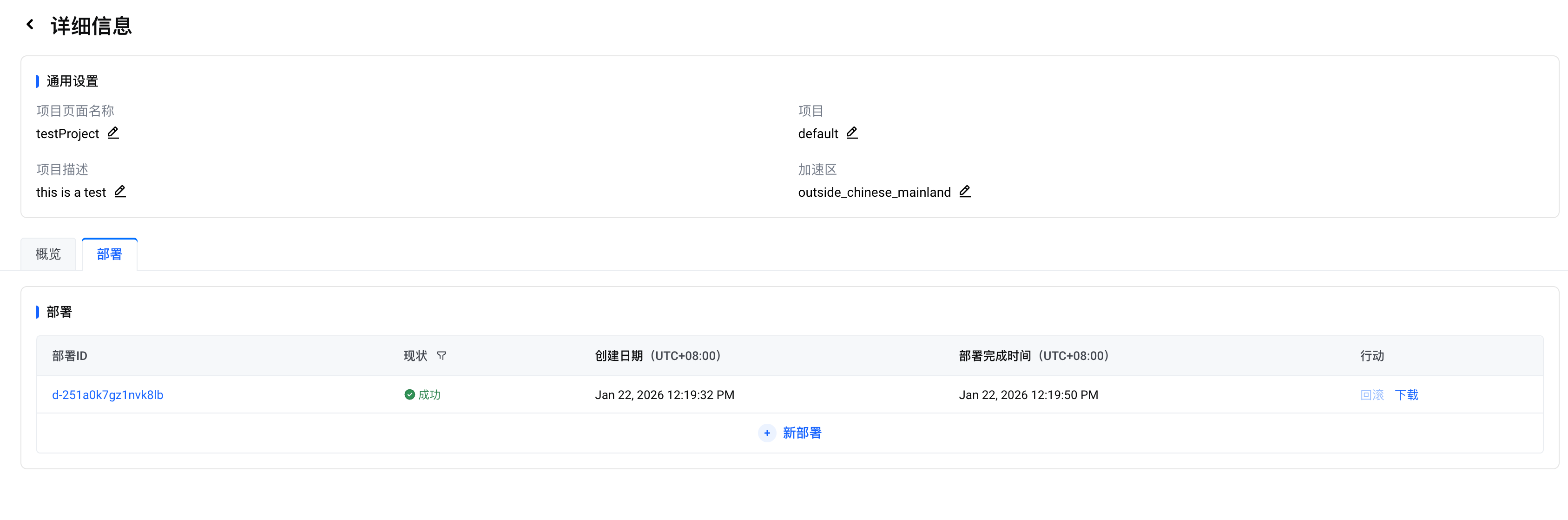This screenshot has height=520, width=1568.
Task: Click 下载 download action
Action: coord(1406,394)
